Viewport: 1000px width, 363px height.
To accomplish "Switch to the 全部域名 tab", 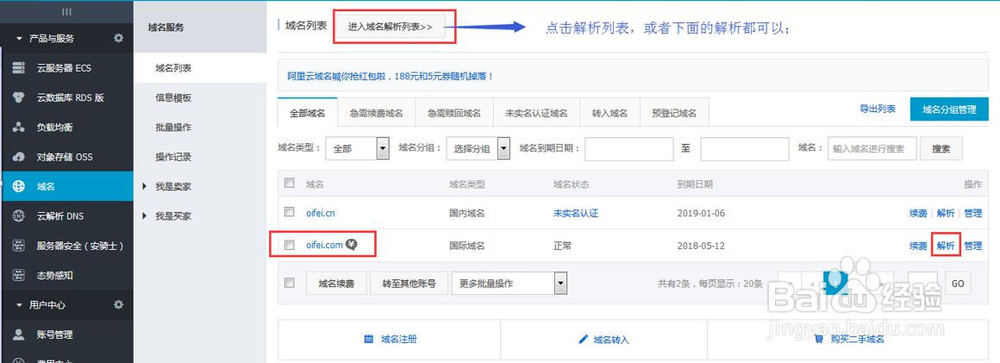I will 307,113.
